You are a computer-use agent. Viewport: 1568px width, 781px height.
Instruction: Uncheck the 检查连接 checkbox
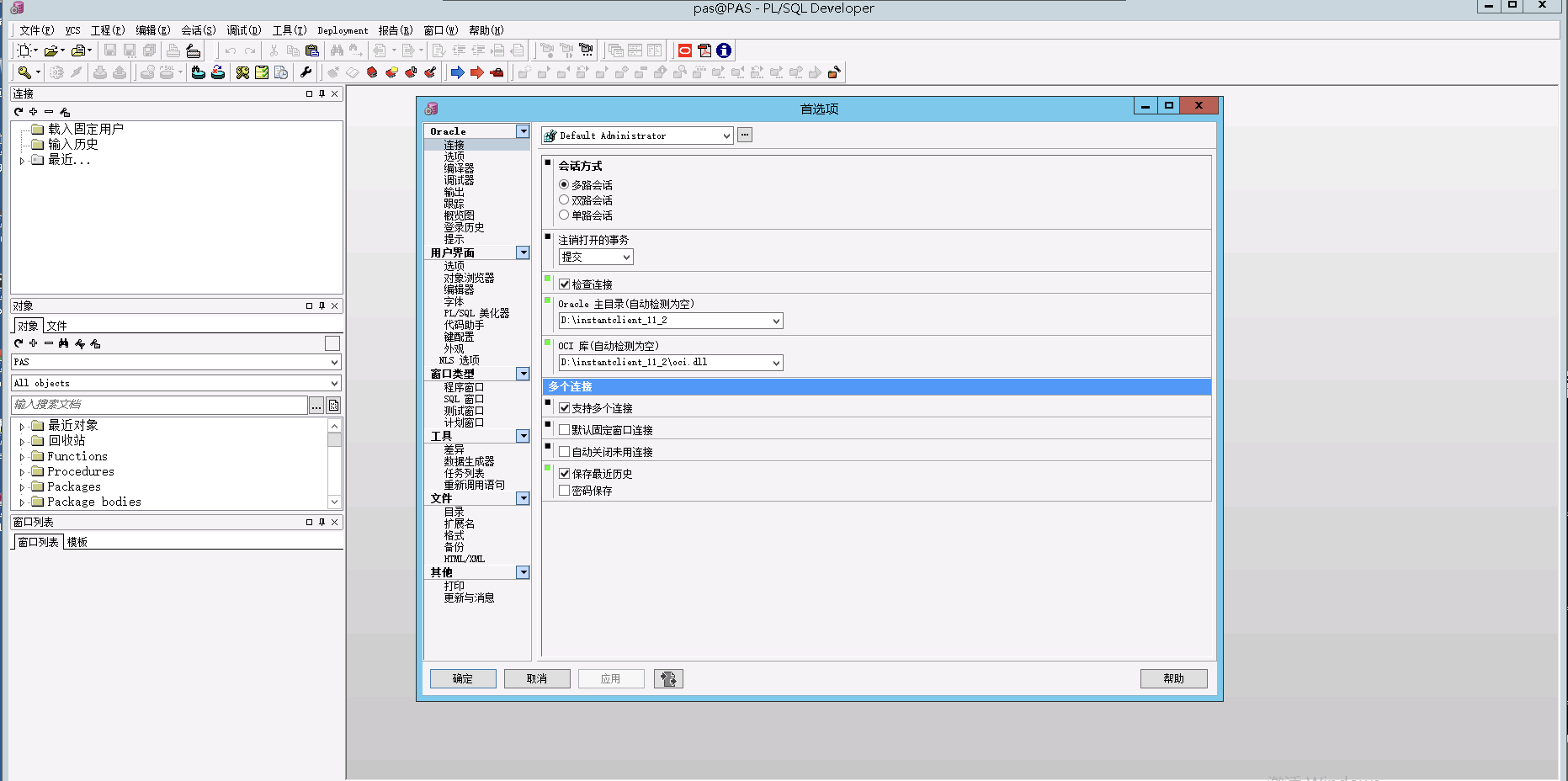[565, 284]
